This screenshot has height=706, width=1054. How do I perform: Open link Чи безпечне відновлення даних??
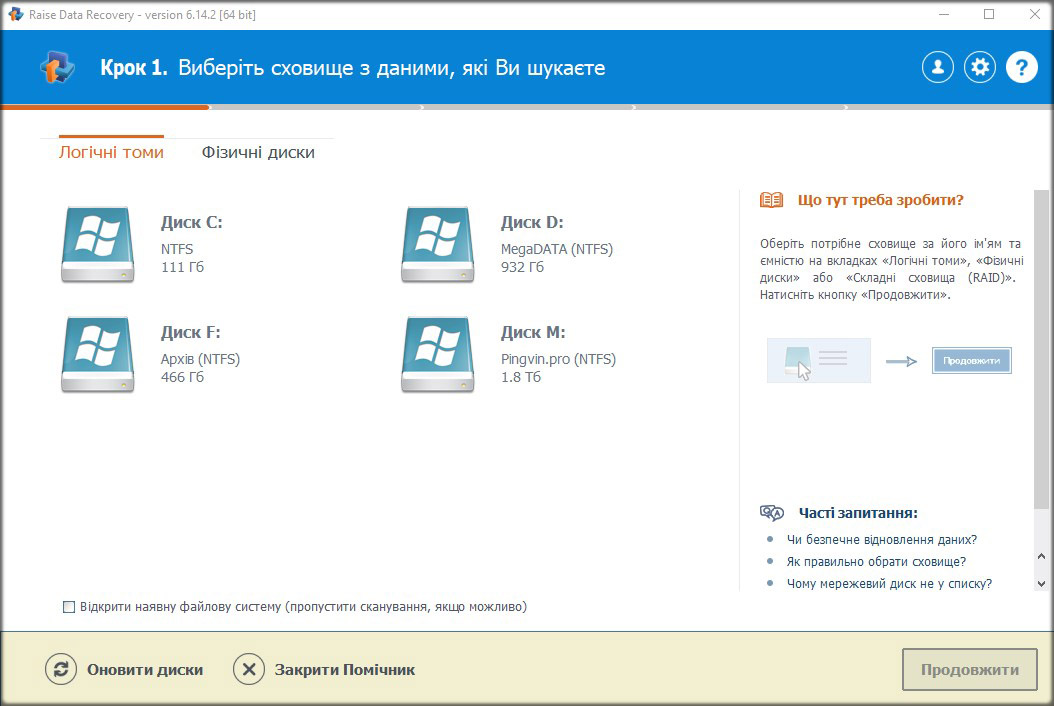pyautogui.click(x=881, y=539)
